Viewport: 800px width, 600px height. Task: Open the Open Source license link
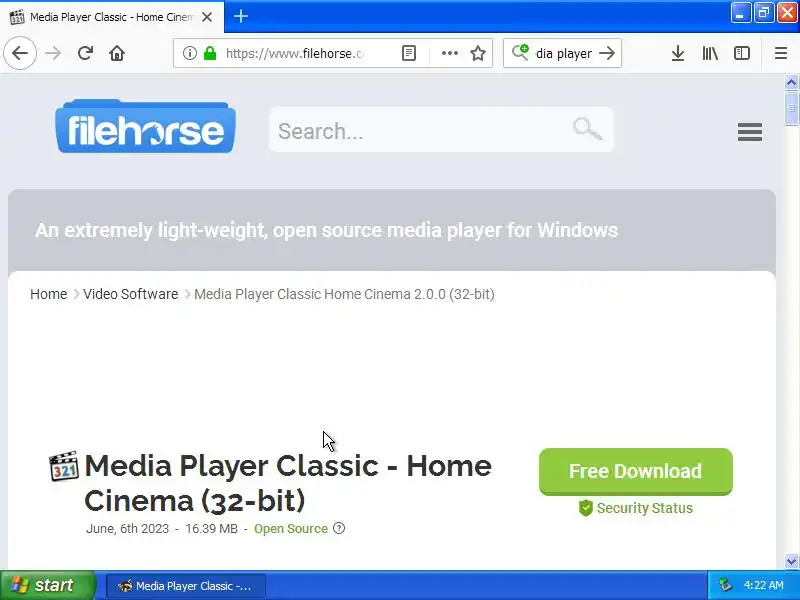click(291, 529)
